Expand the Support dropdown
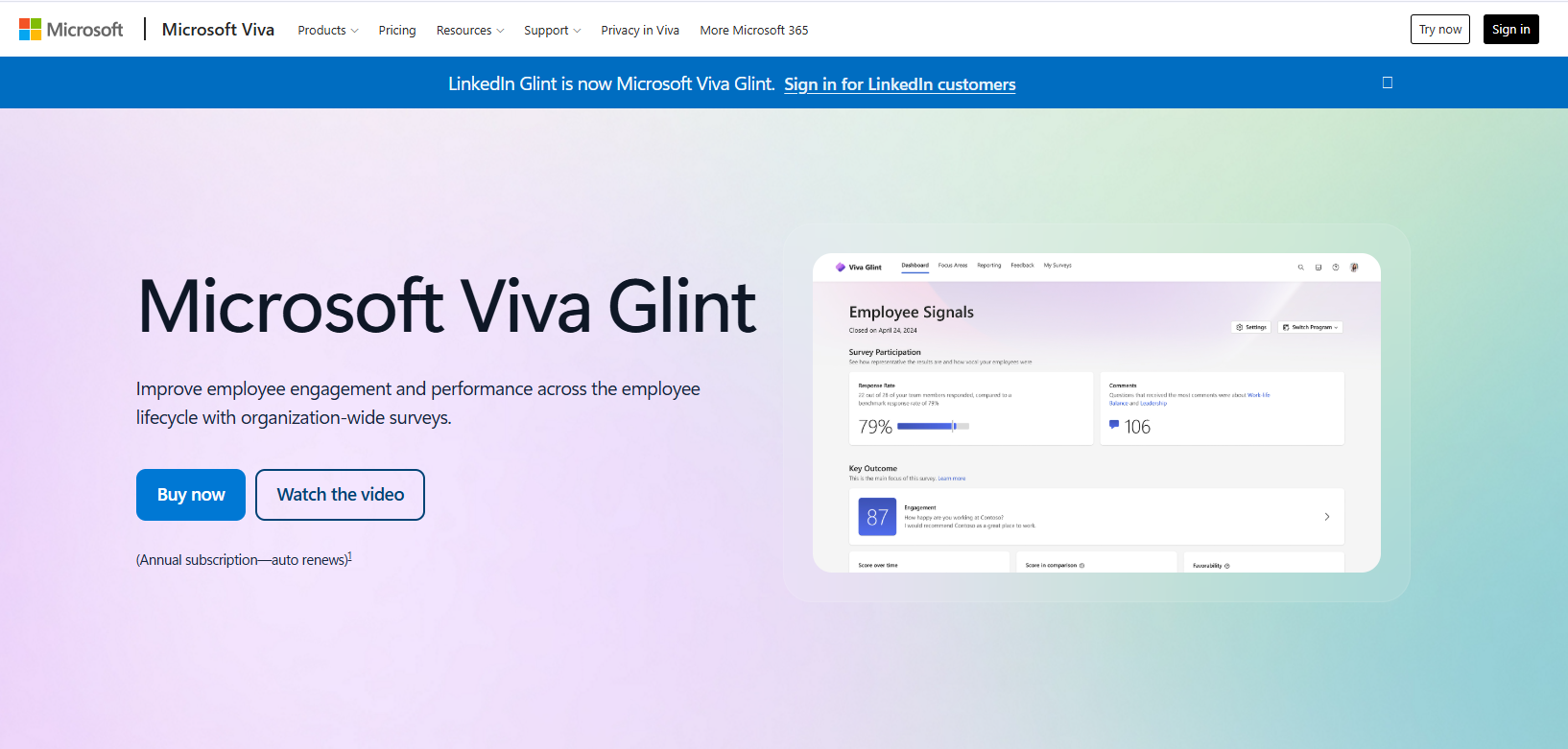This screenshot has height=749, width=1568. click(553, 31)
